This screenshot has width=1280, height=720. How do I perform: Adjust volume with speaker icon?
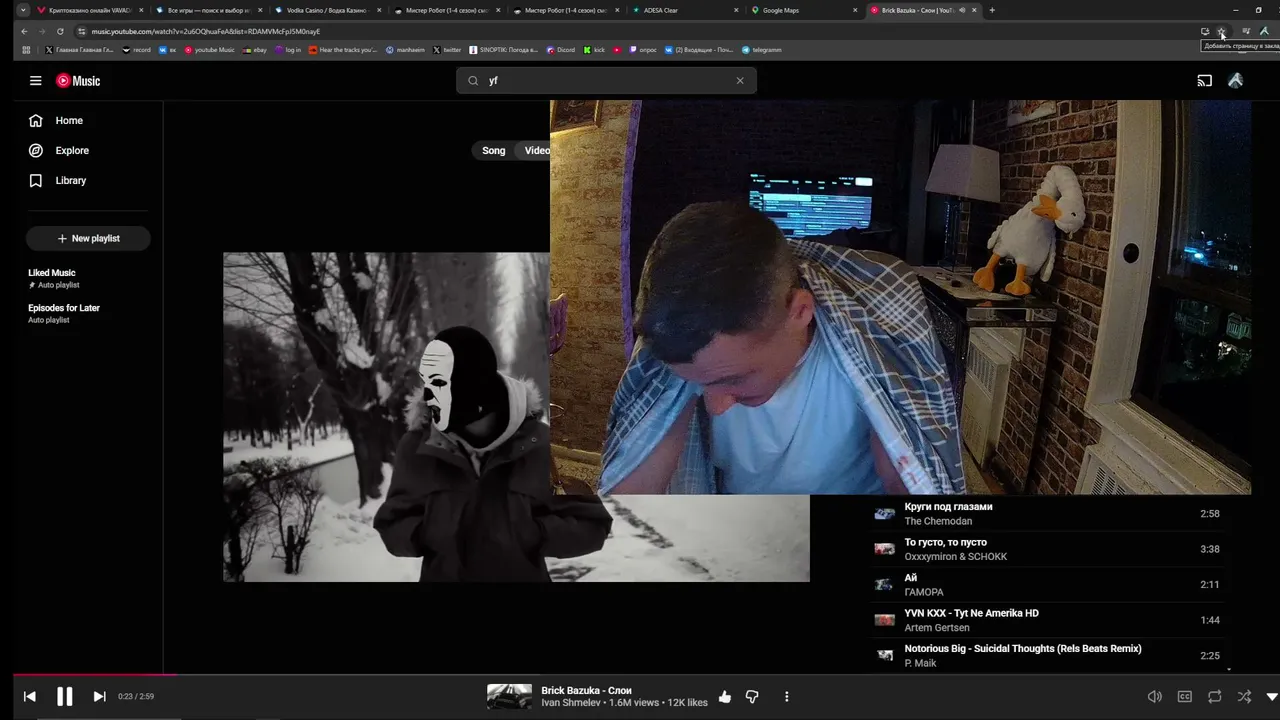[x=1154, y=697]
